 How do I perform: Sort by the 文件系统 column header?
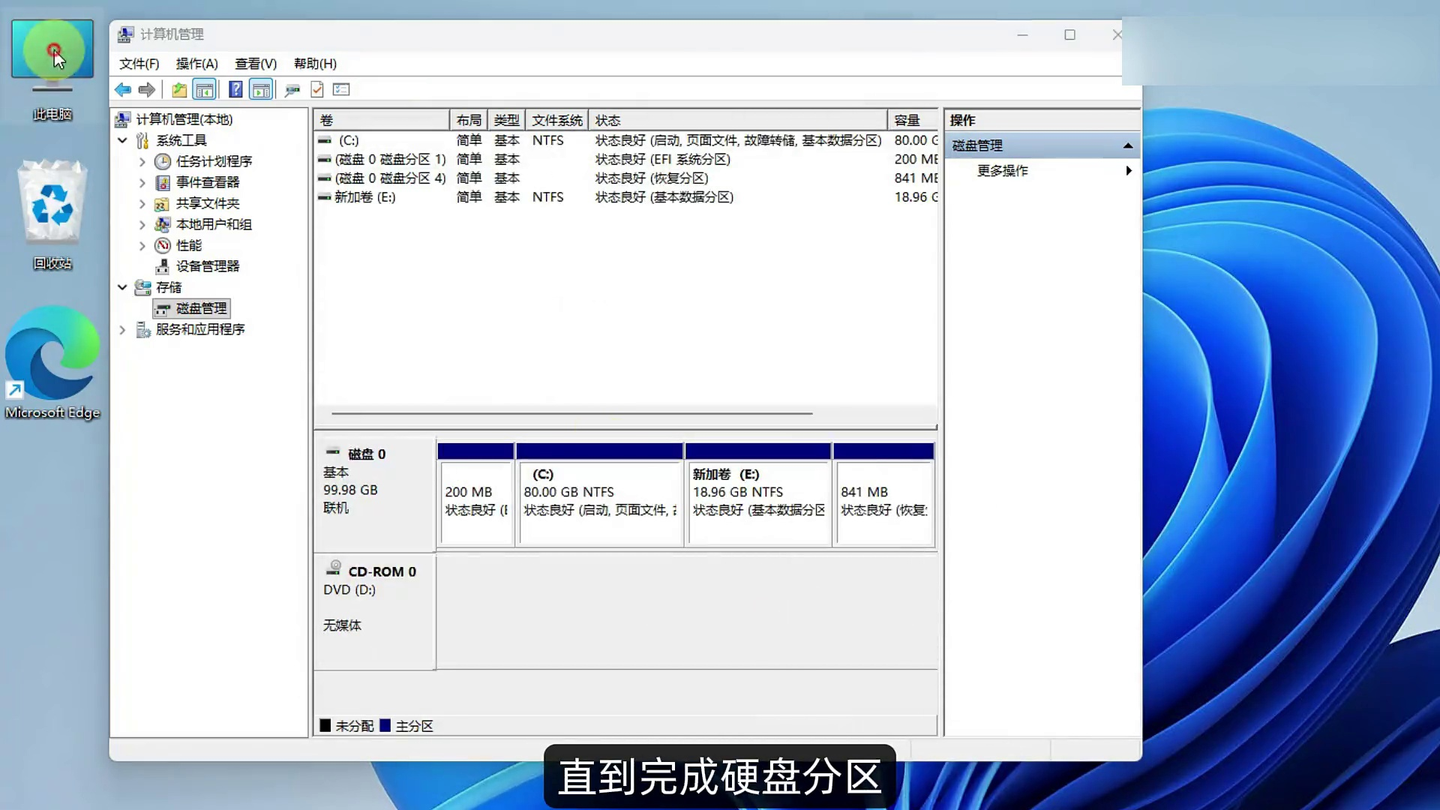pyautogui.click(x=557, y=120)
